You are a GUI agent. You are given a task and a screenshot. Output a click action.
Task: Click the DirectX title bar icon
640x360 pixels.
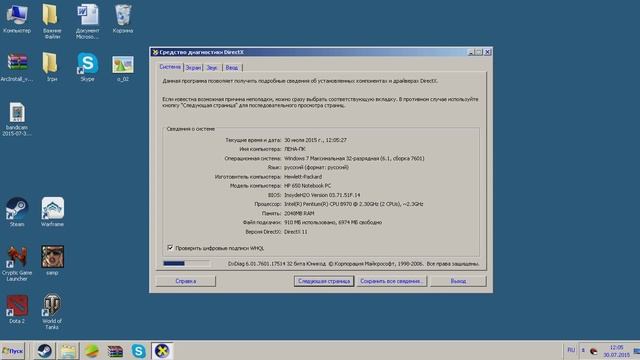(155, 52)
